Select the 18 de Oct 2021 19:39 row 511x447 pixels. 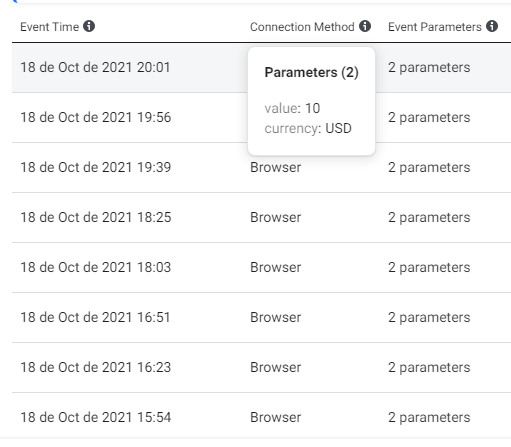tap(261, 167)
